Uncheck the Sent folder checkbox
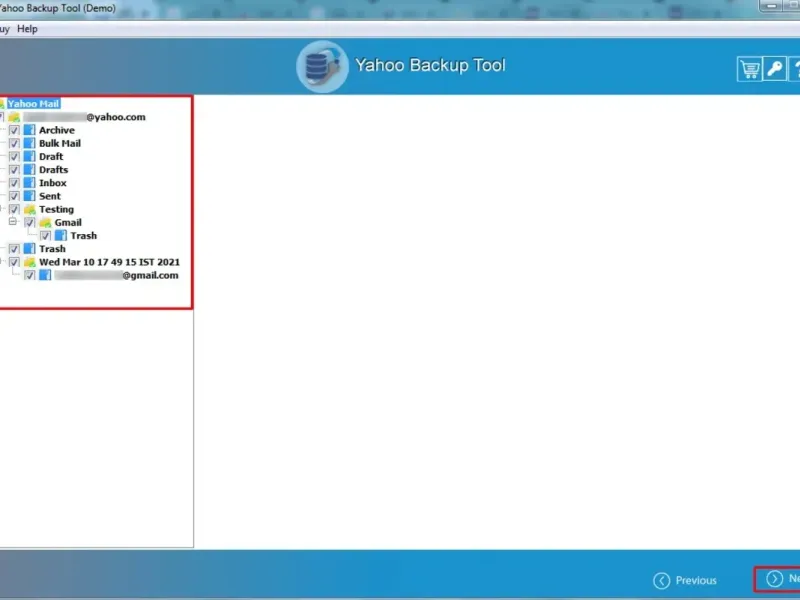Viewport: 800px width, 600px height. [14, 196]
